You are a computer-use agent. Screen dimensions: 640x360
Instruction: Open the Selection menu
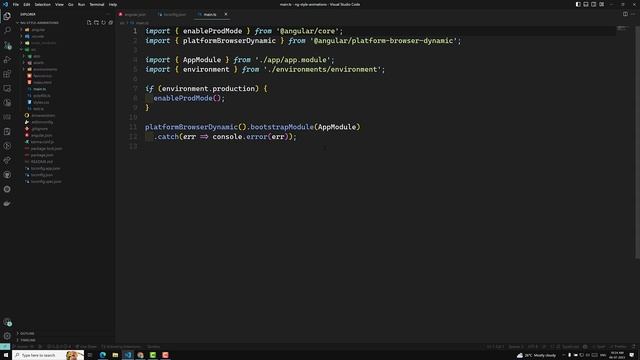click(x=42, y=4)
